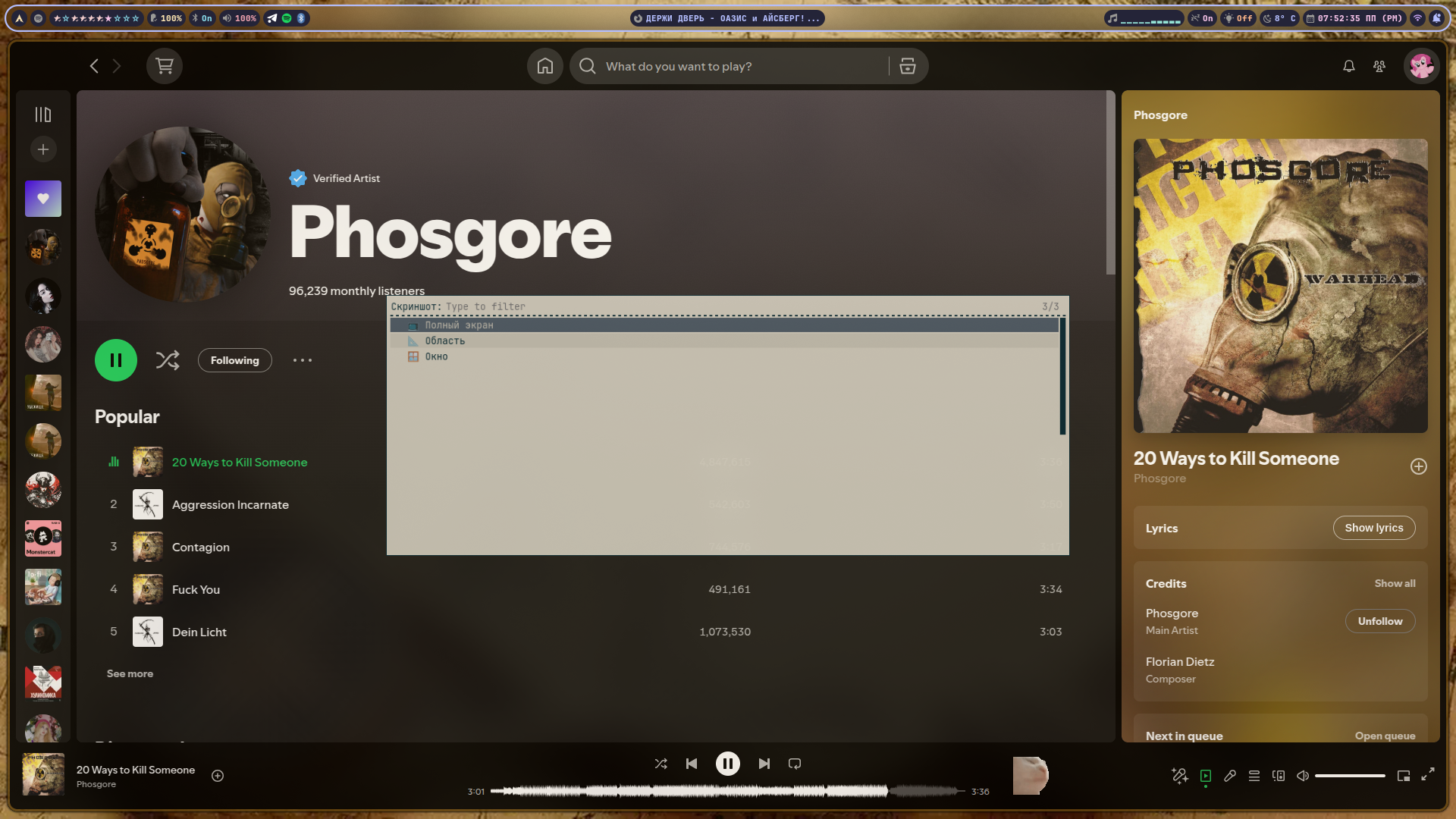Screen dimensions: 1456x819
Task: Toggle shuffle in bottom player controls
Action: click(x=661, y=764)
